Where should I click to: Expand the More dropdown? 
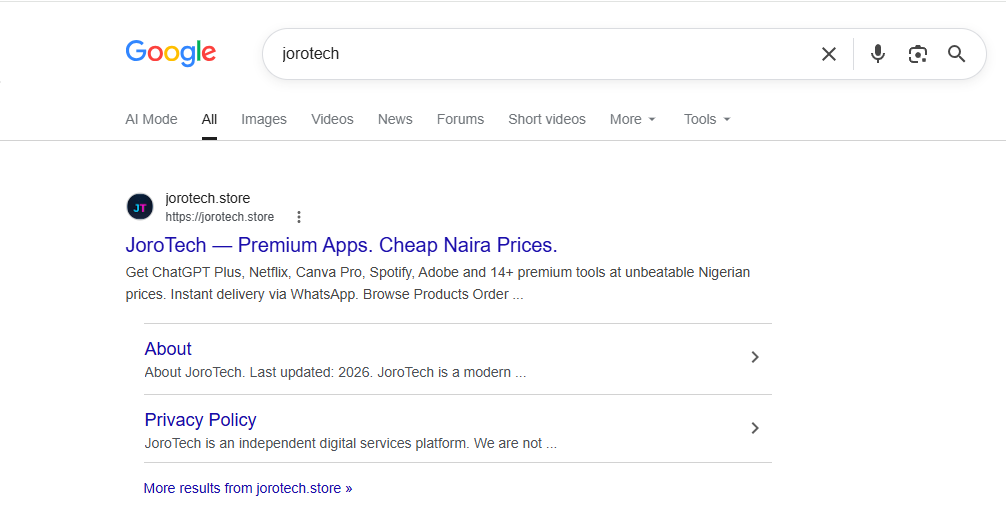coord(633,119)
